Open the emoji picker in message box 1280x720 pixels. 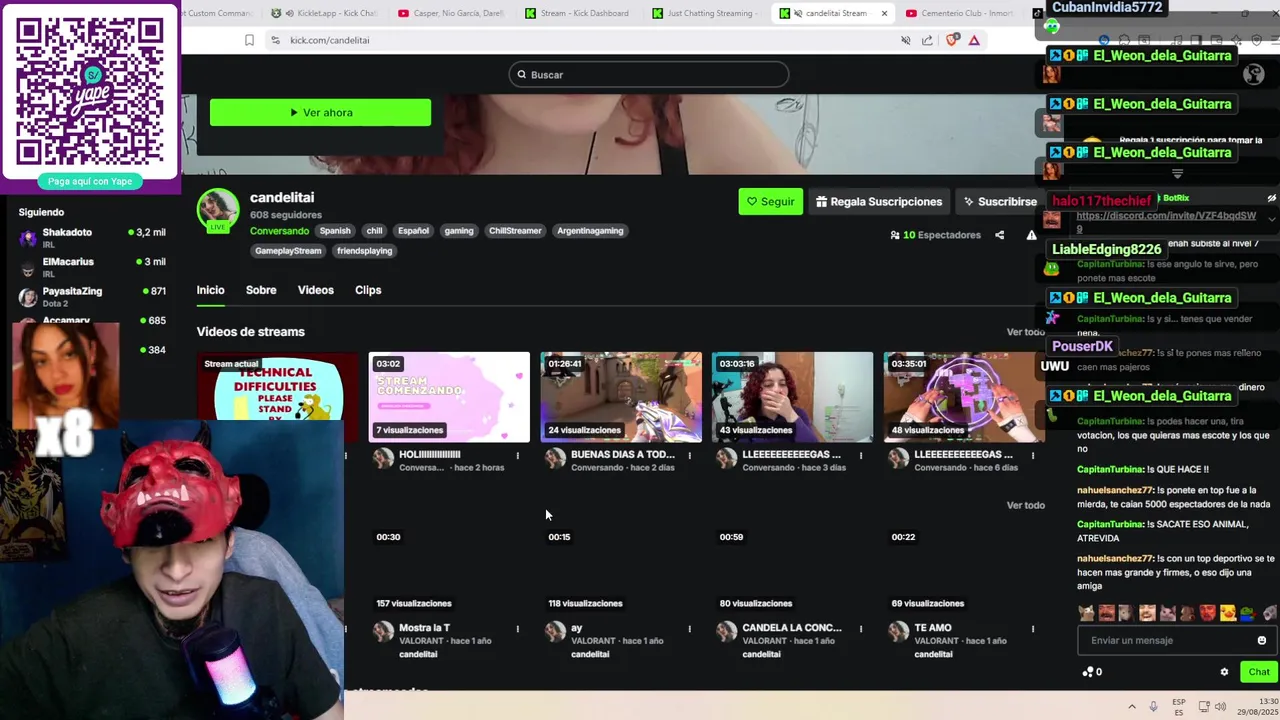pyautogui.click(x=1261, y=640)
